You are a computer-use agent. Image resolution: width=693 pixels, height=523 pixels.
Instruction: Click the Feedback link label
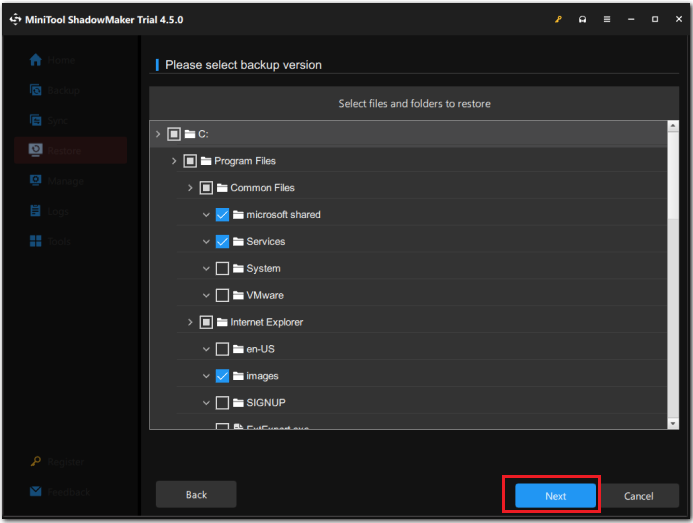point(69,492)
